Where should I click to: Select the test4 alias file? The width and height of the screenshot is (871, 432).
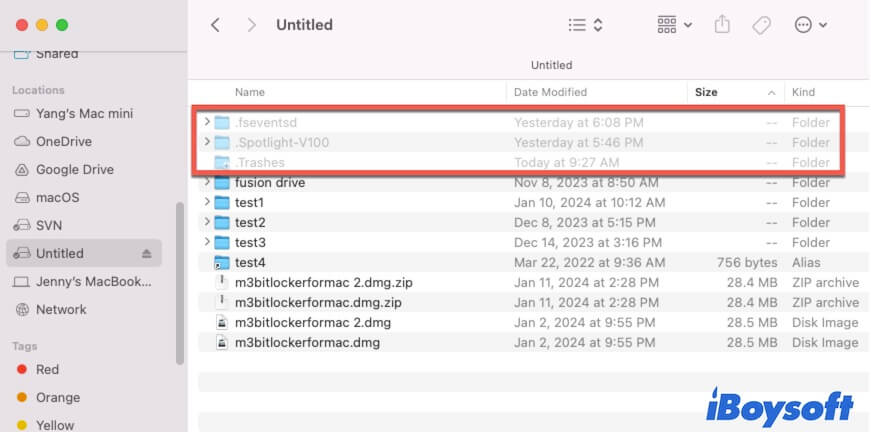pyautogui.click(x=249, y=262)
